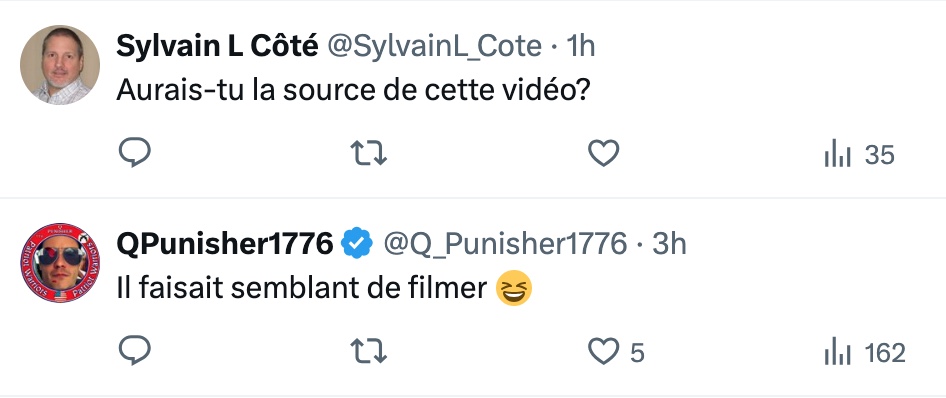Open the 1h timestamp permalink
Image resolution: width=946 pixels, height=398 pixels.
click(580, 46)
